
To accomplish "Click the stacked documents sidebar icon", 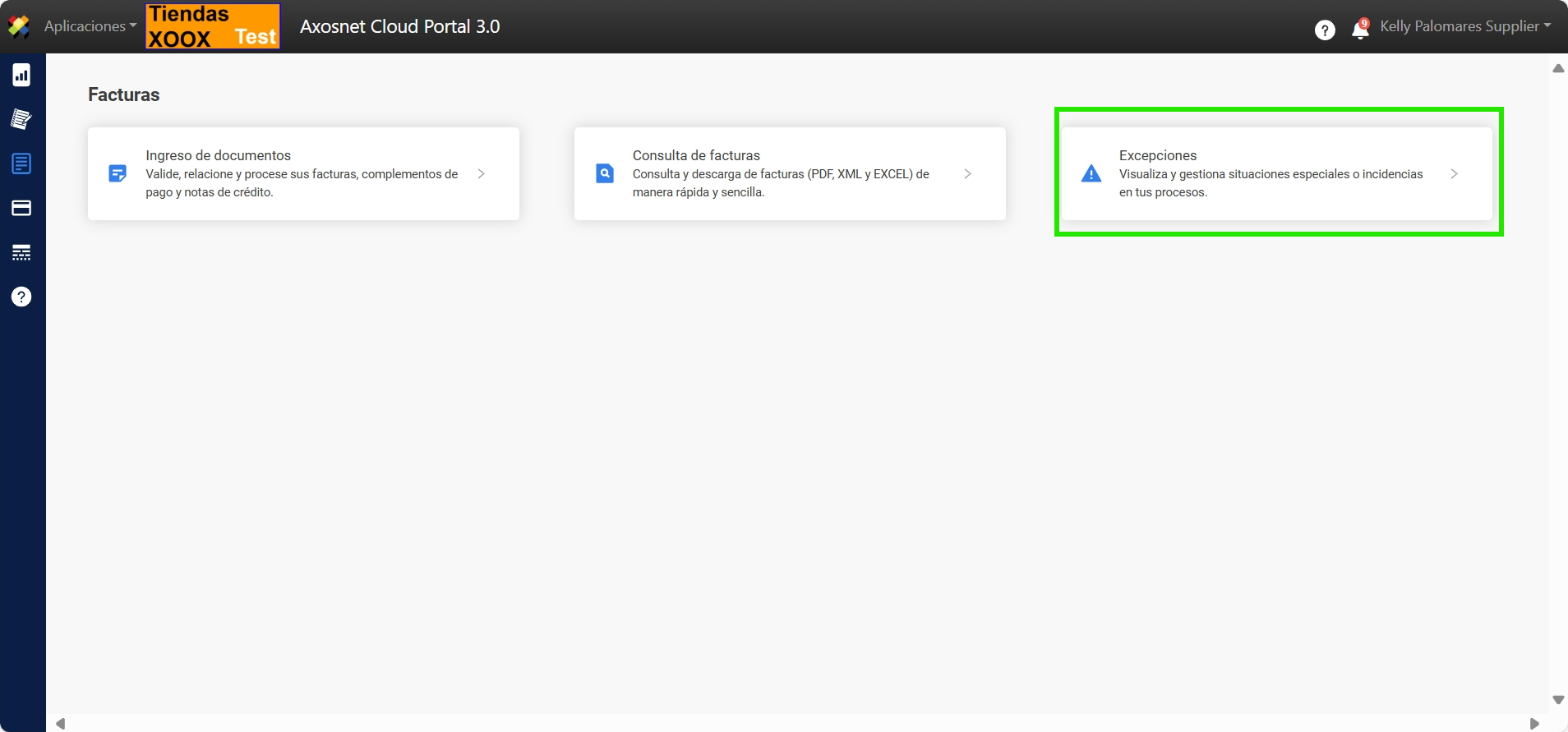I will [x=21, y=120].
